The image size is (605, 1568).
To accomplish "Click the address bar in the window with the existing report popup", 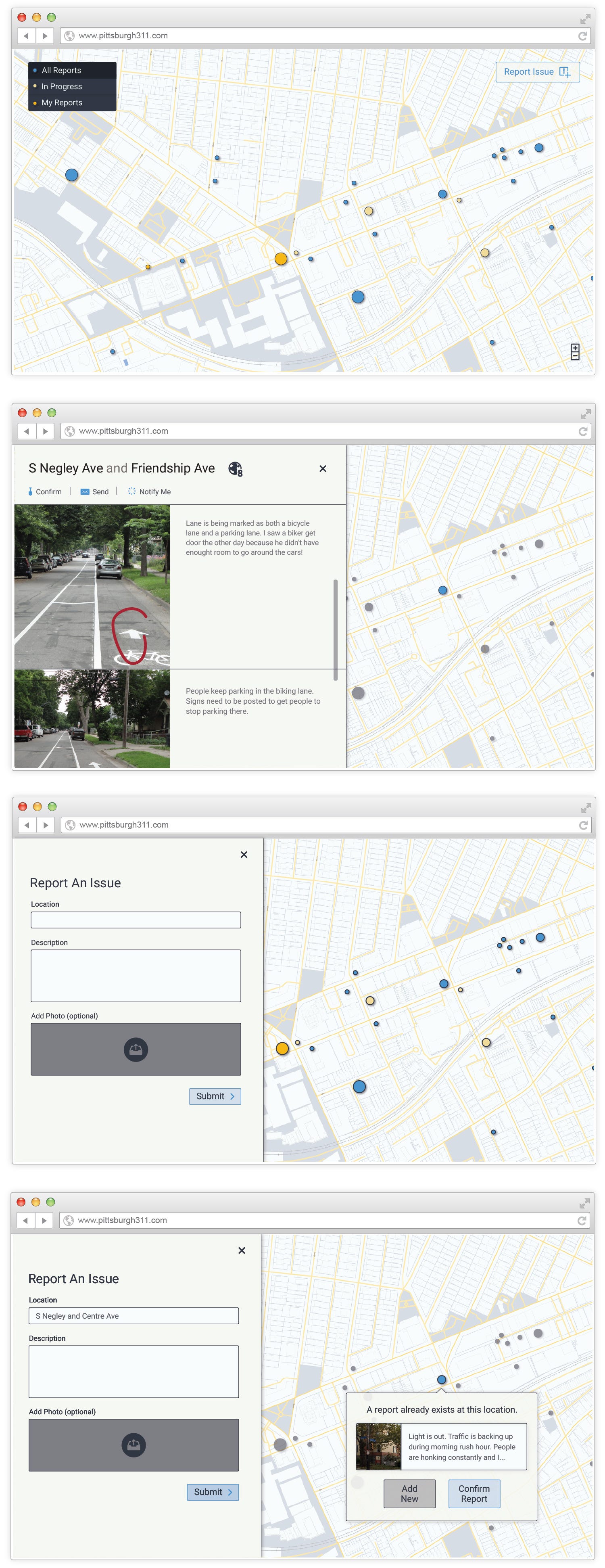I will click(x=325, y=1221).
